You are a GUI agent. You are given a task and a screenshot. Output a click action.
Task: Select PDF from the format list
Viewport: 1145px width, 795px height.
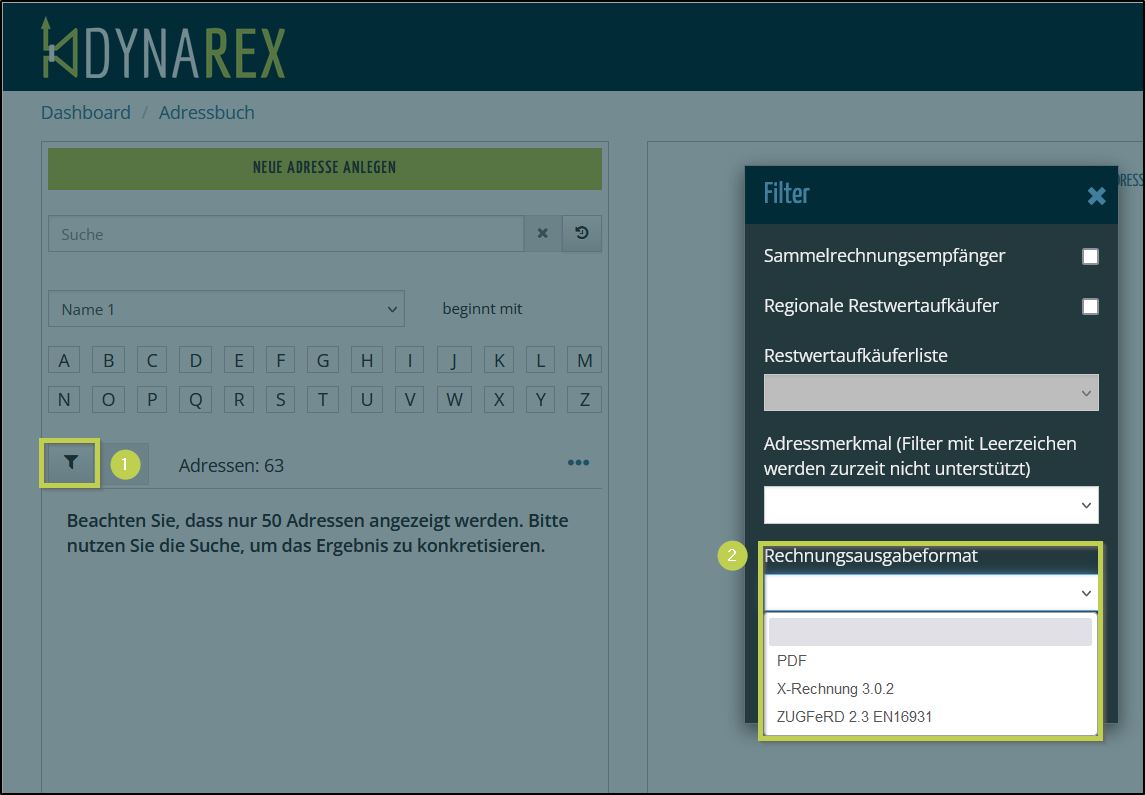(x=792, y=660)
